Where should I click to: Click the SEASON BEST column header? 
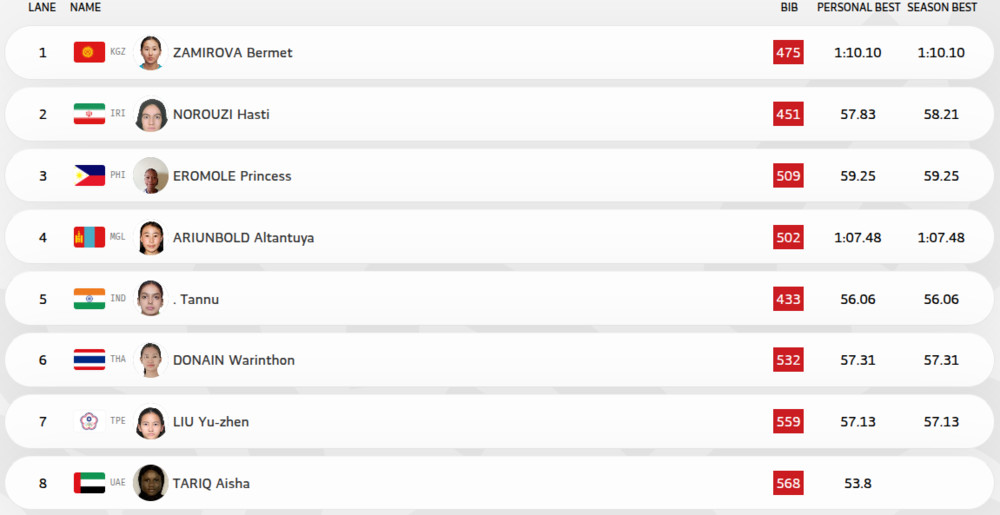click(942, 7)
